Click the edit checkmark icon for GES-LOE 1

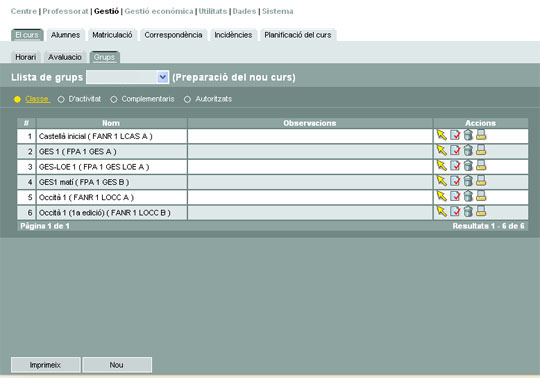point(455,166)
